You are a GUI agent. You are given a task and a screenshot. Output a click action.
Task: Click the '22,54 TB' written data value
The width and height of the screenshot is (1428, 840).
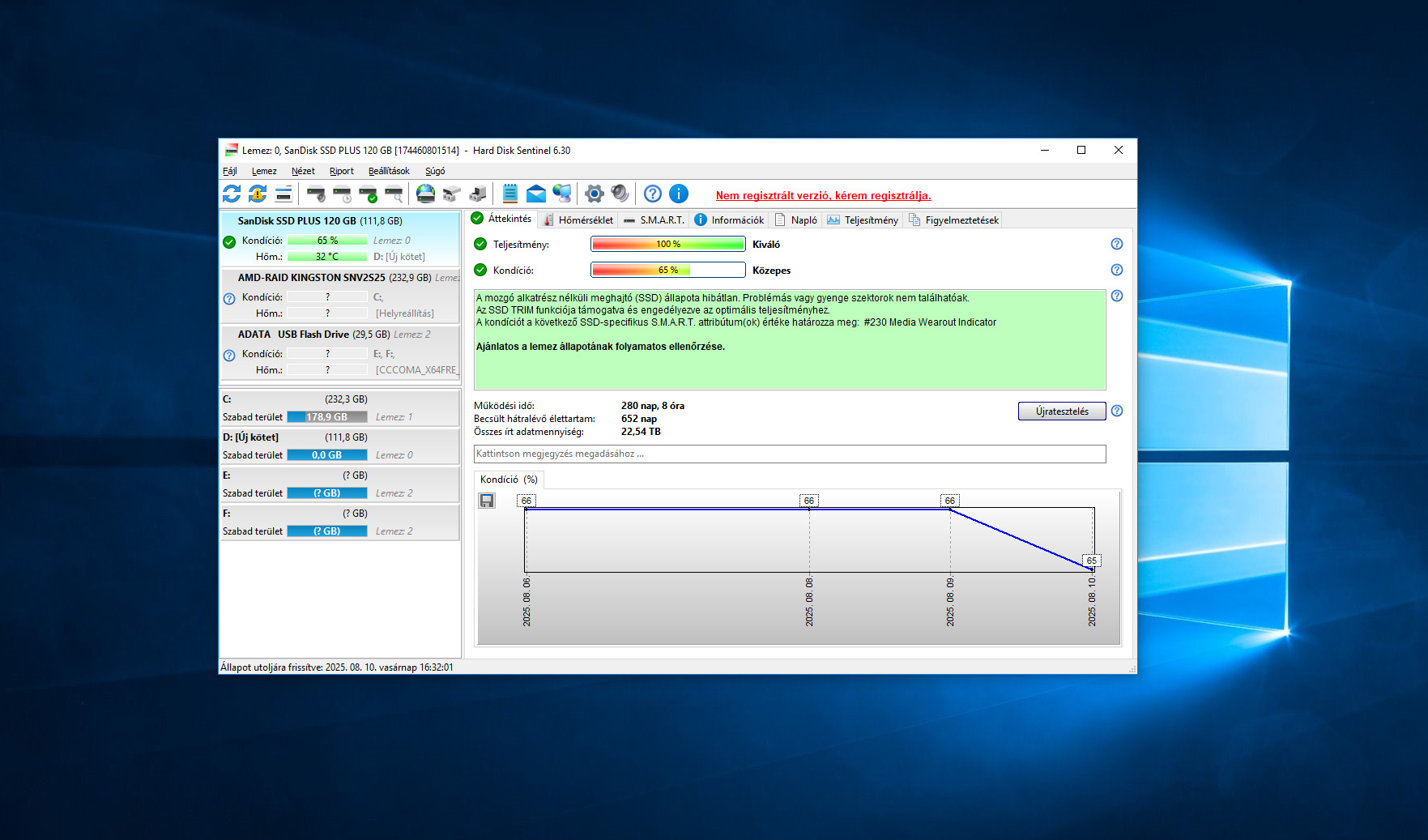click(x=641, y=432)
